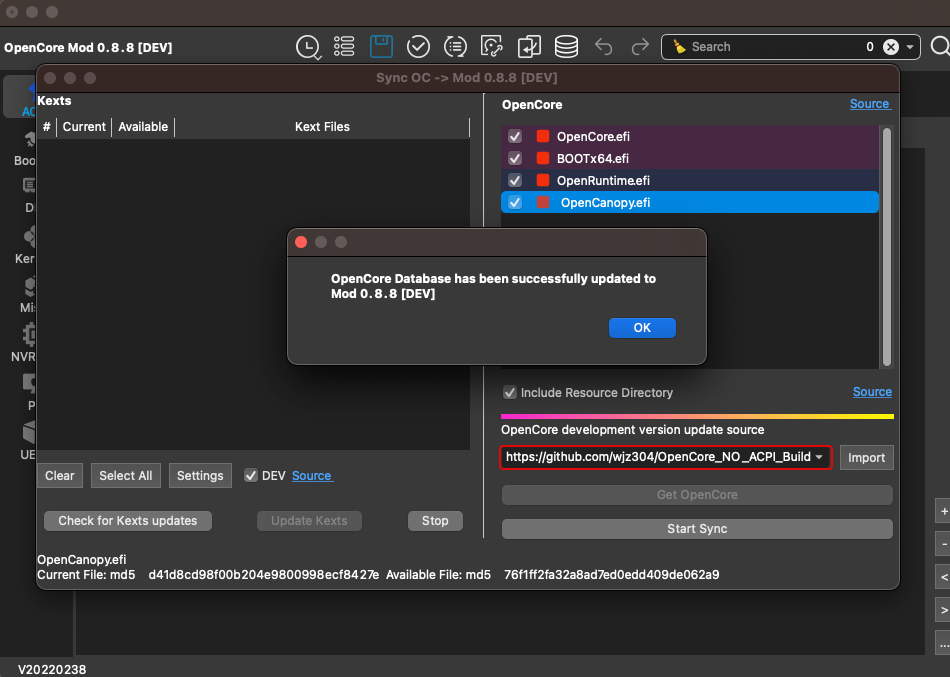Click the Update Kexts button

[310, 521]
